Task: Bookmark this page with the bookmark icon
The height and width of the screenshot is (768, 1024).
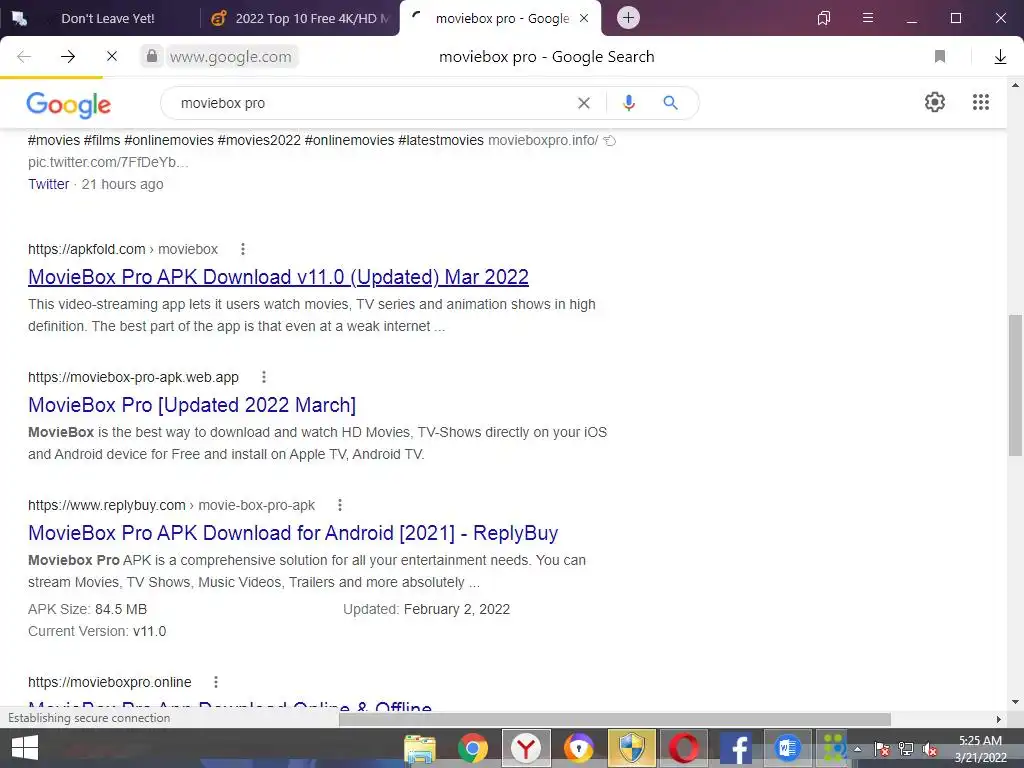Action: pyautogui.click(x=940, y=57)
